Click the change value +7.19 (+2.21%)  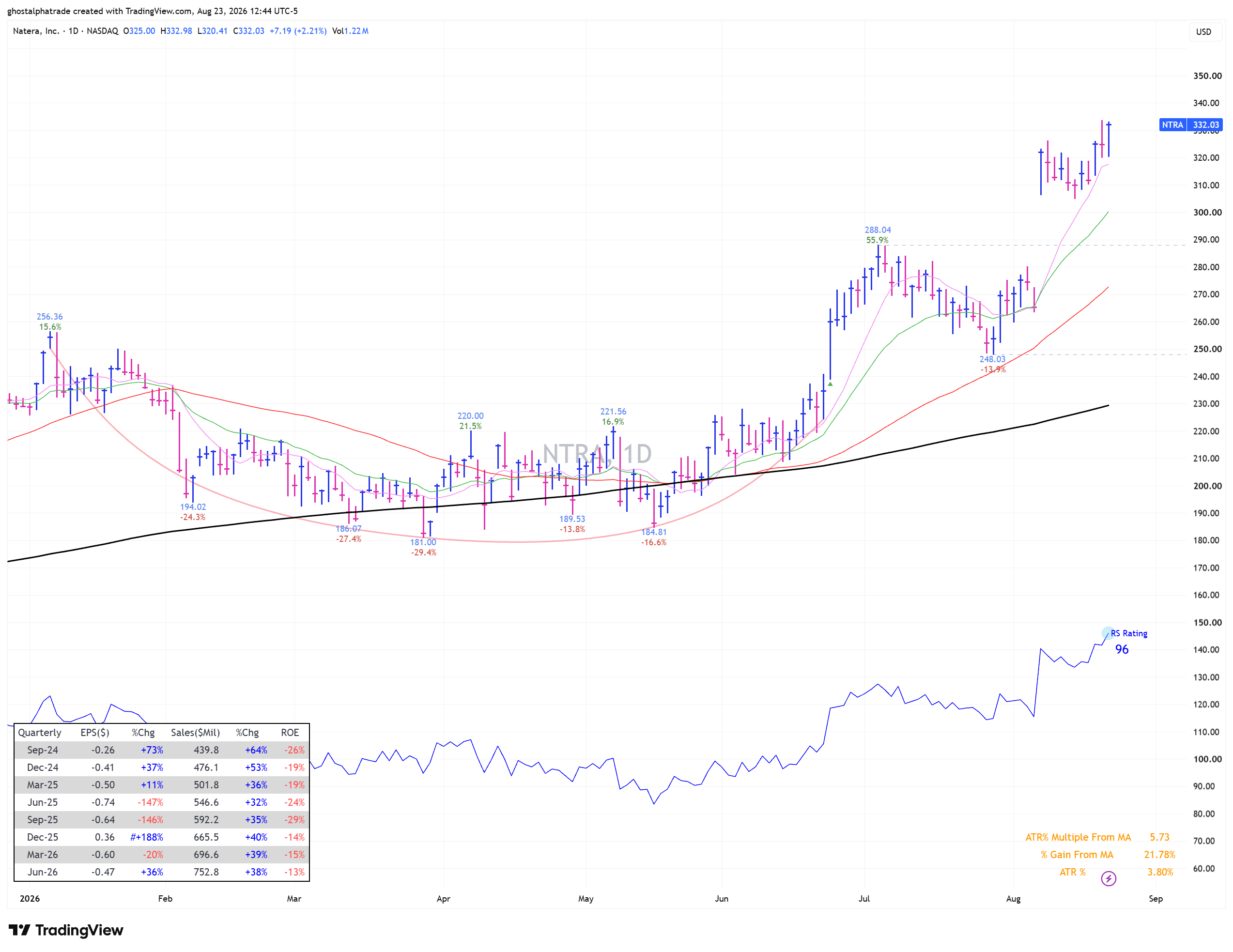pyautogui.click(x=298, y=31)
